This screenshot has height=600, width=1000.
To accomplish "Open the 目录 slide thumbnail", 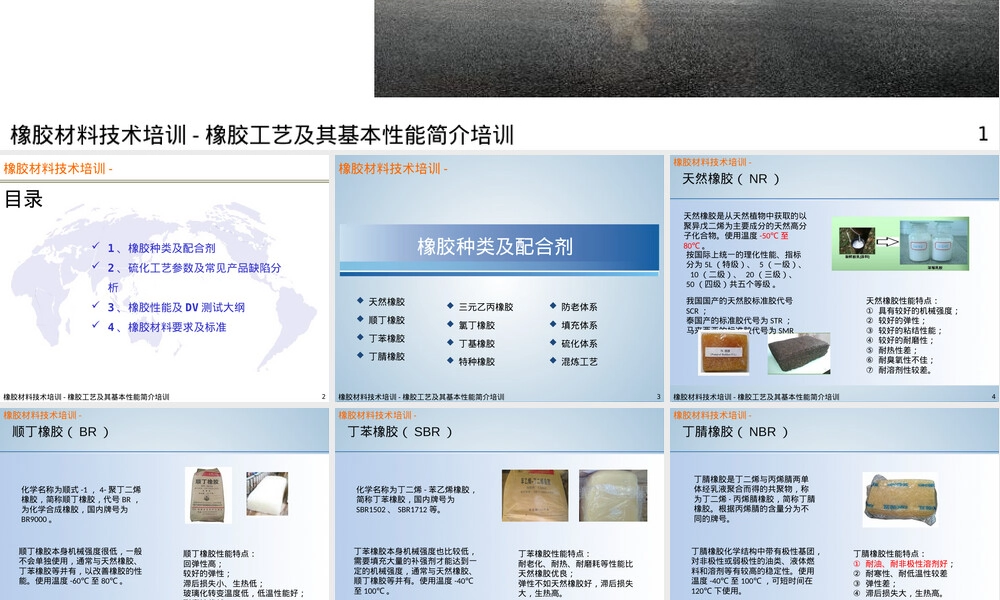I will (x=165, y=279).
